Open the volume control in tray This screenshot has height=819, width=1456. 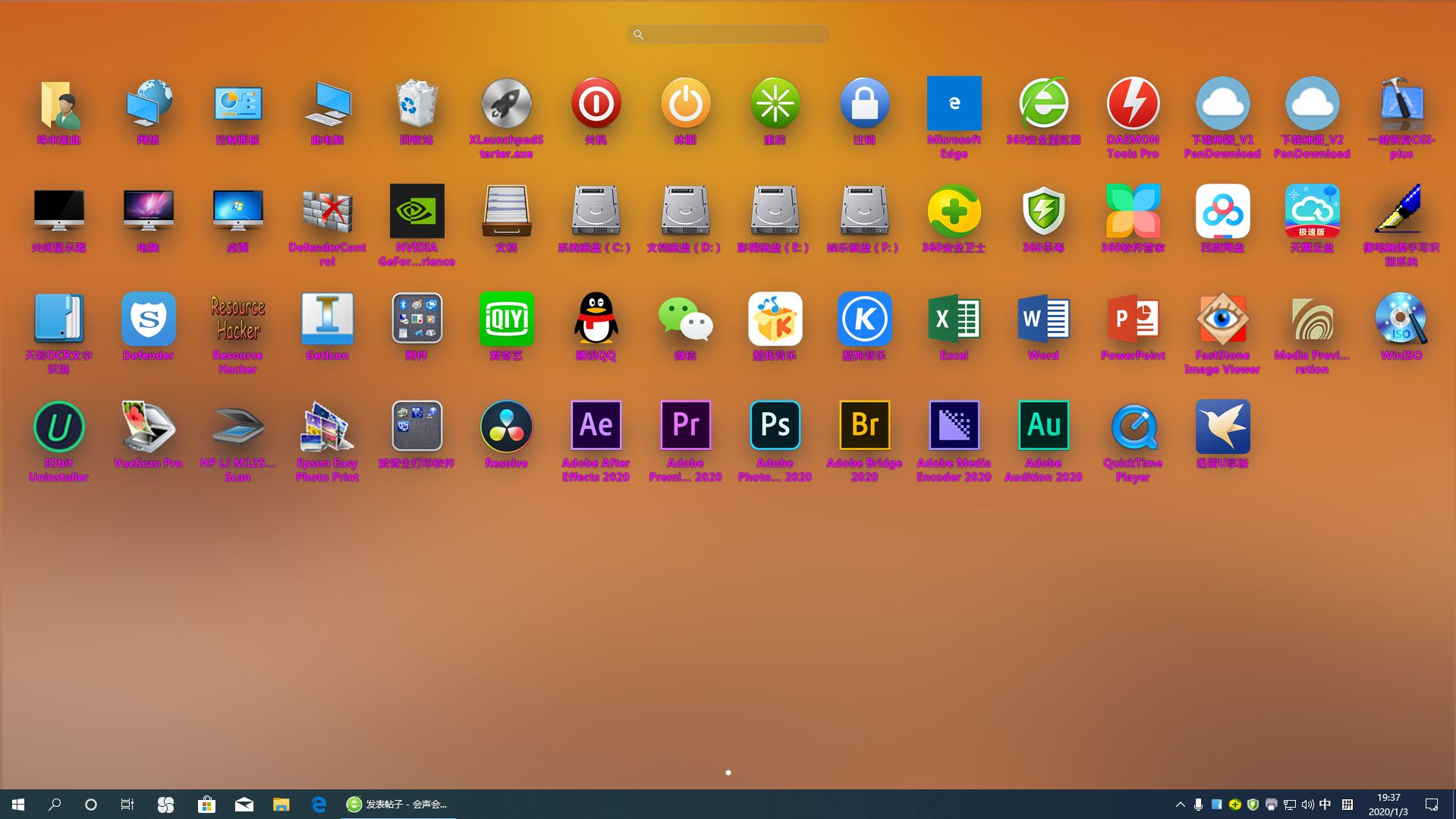tap(1307, 805)
